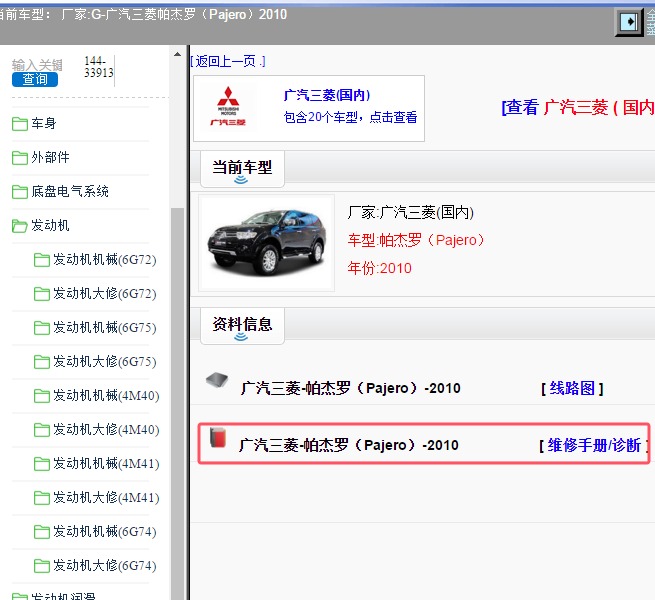Open 发动机大修(4M40) tree entry
This screenshot has width=655, height=600.
106,430
